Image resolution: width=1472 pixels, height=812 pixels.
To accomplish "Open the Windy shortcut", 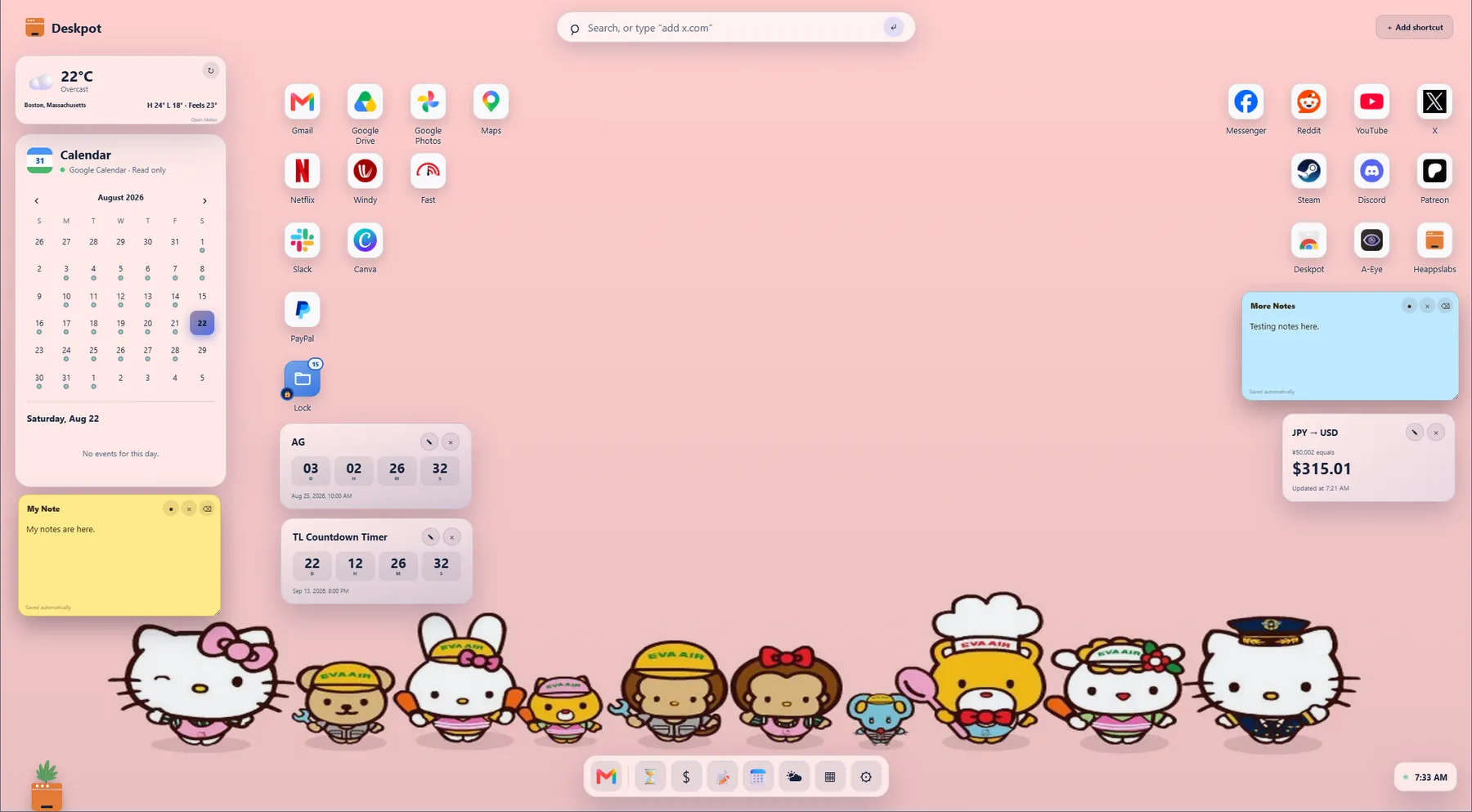I will (365, 171).
